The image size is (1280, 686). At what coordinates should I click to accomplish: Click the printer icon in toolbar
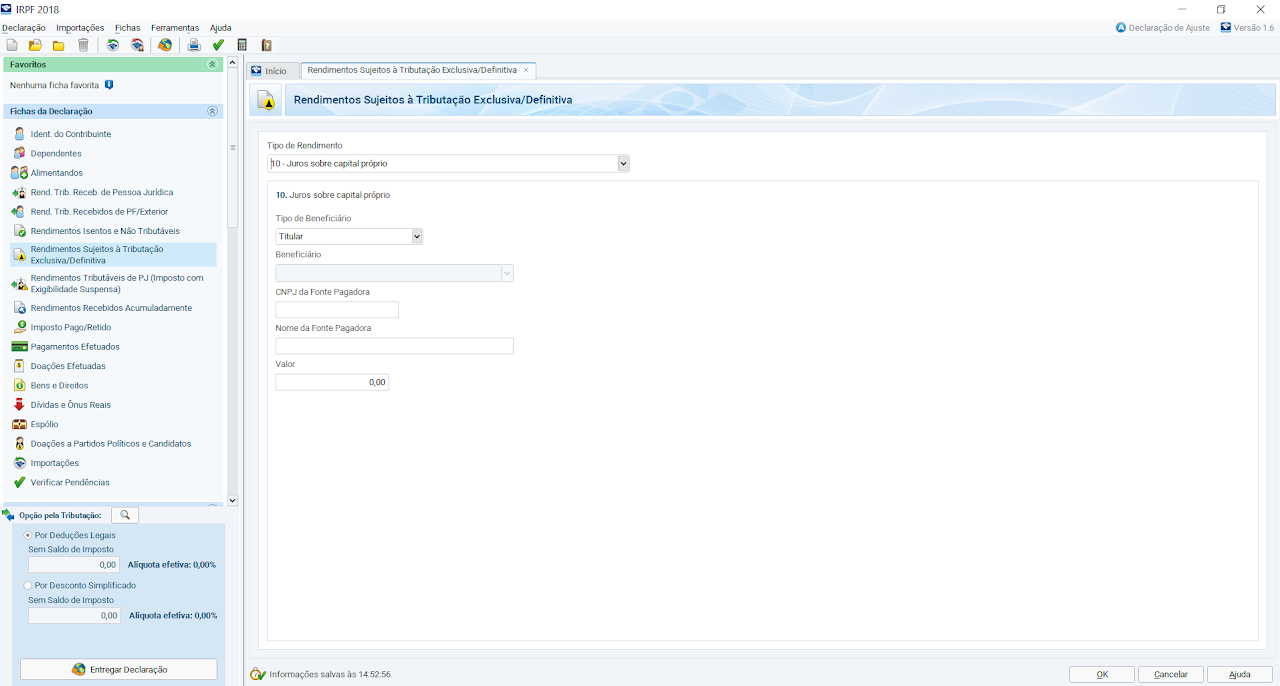pos(194,45)
